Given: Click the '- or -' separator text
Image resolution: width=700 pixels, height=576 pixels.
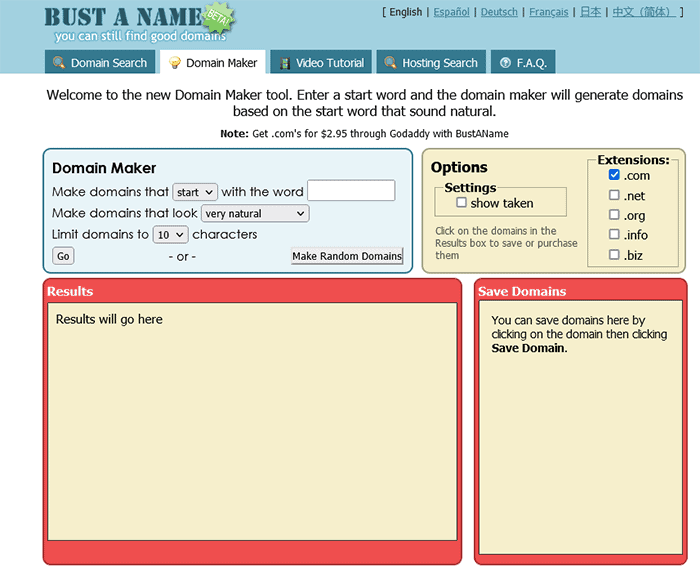Looking at the screenshot, I should coord(182,257).
